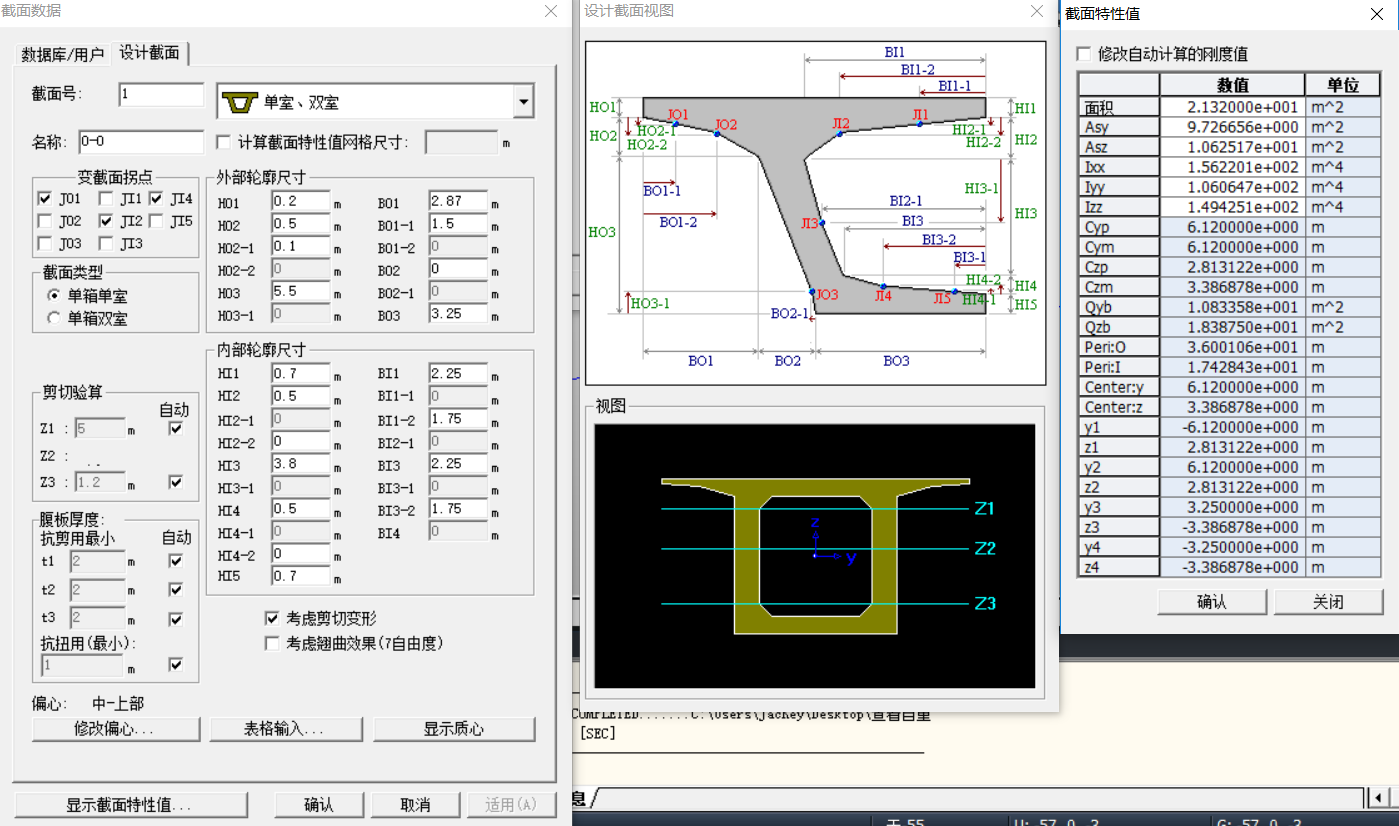Open 表格输入... dialog

284,729
